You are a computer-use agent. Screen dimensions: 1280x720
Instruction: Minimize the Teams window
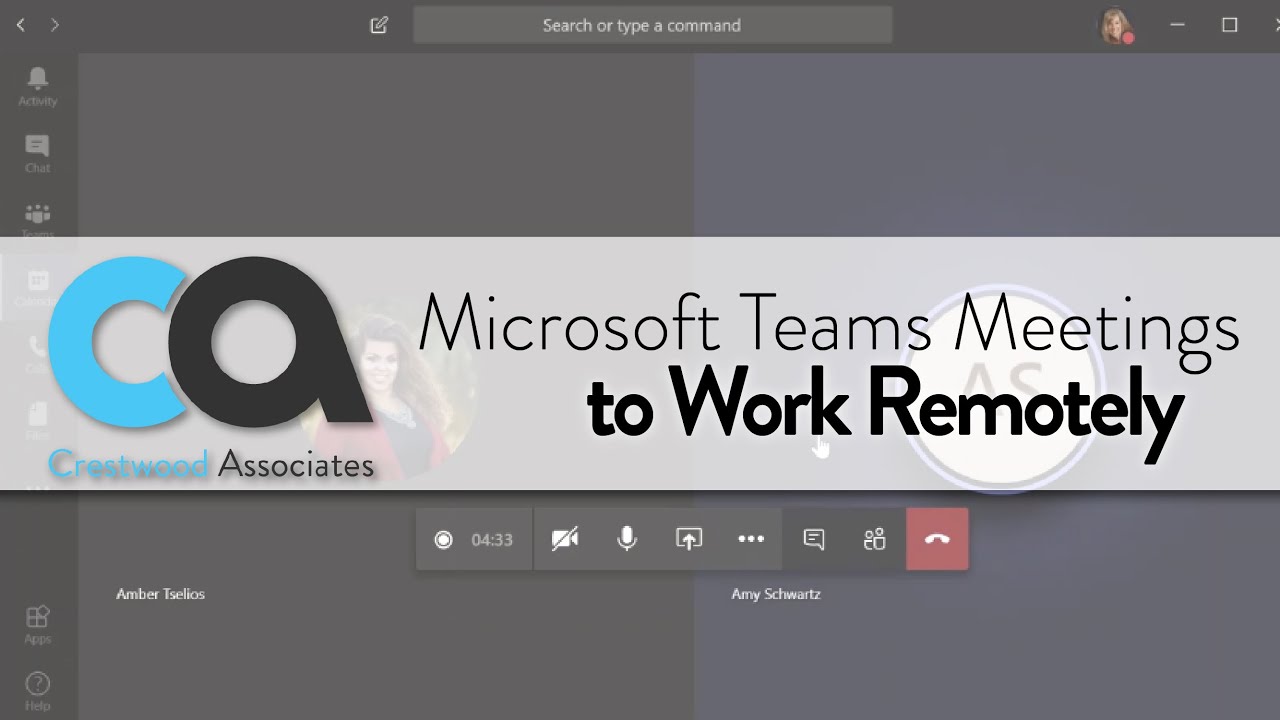(1177, 25)
